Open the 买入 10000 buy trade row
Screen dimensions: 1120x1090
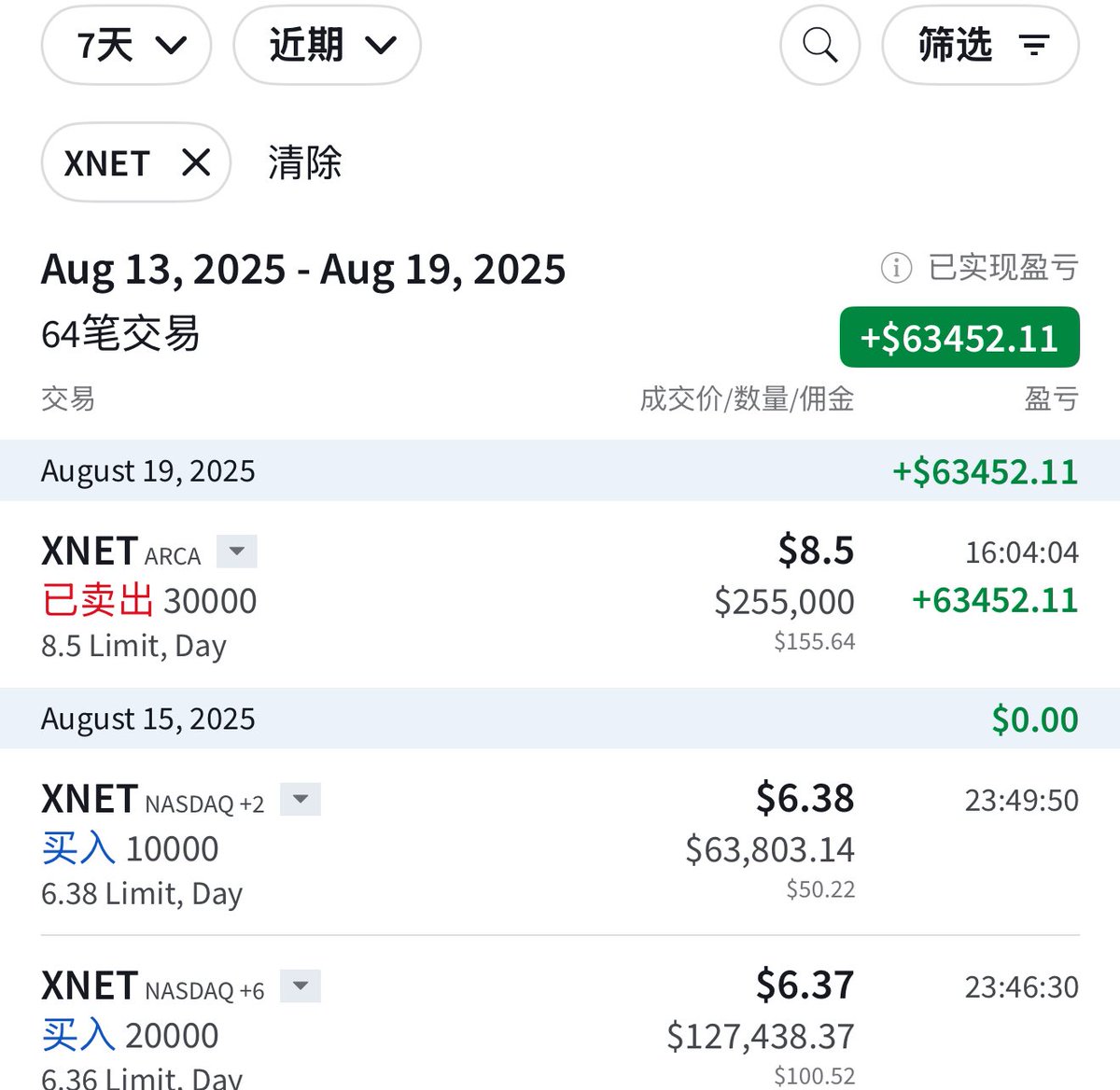coord(560,842)
